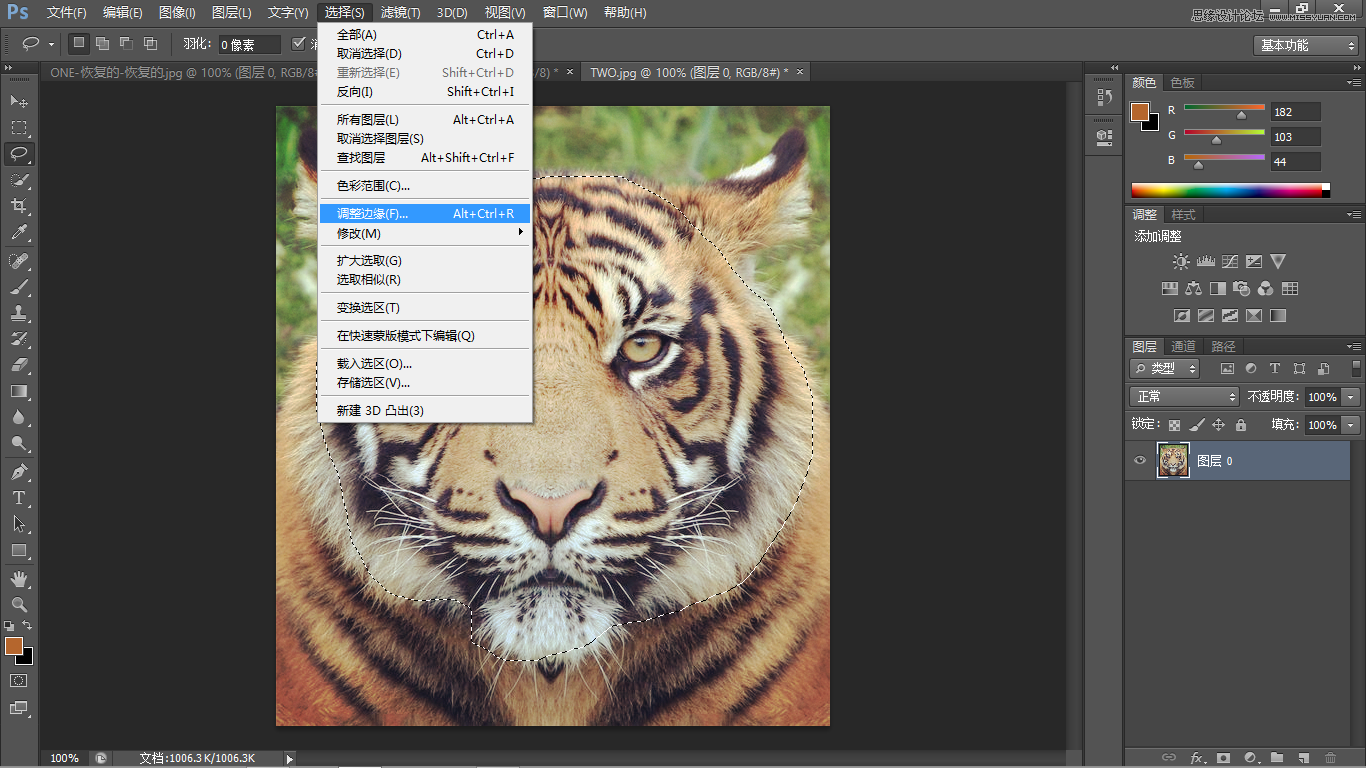This screenshot has width=1366, height=768.
Task: Toggle Quick Mask mode button
Action: coord(19,680)
